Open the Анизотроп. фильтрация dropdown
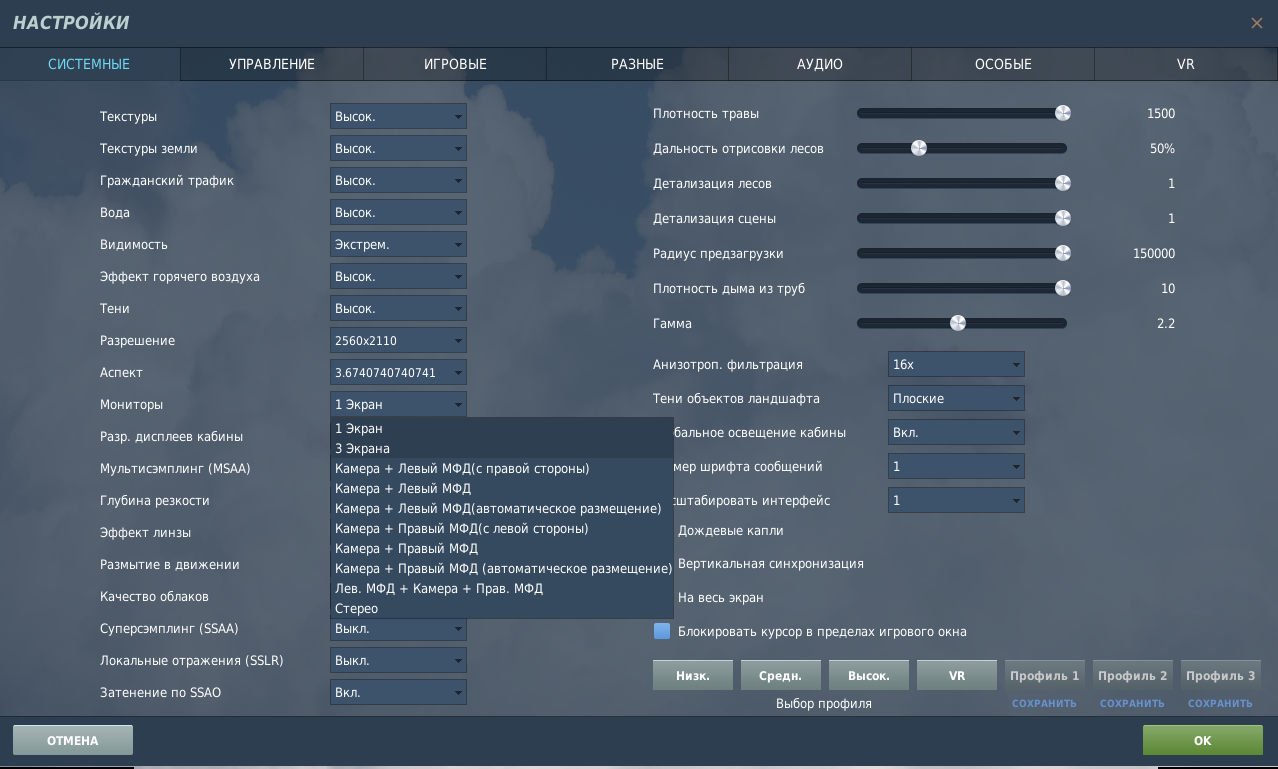The image size is (1278, 769). tap(956, 364)
